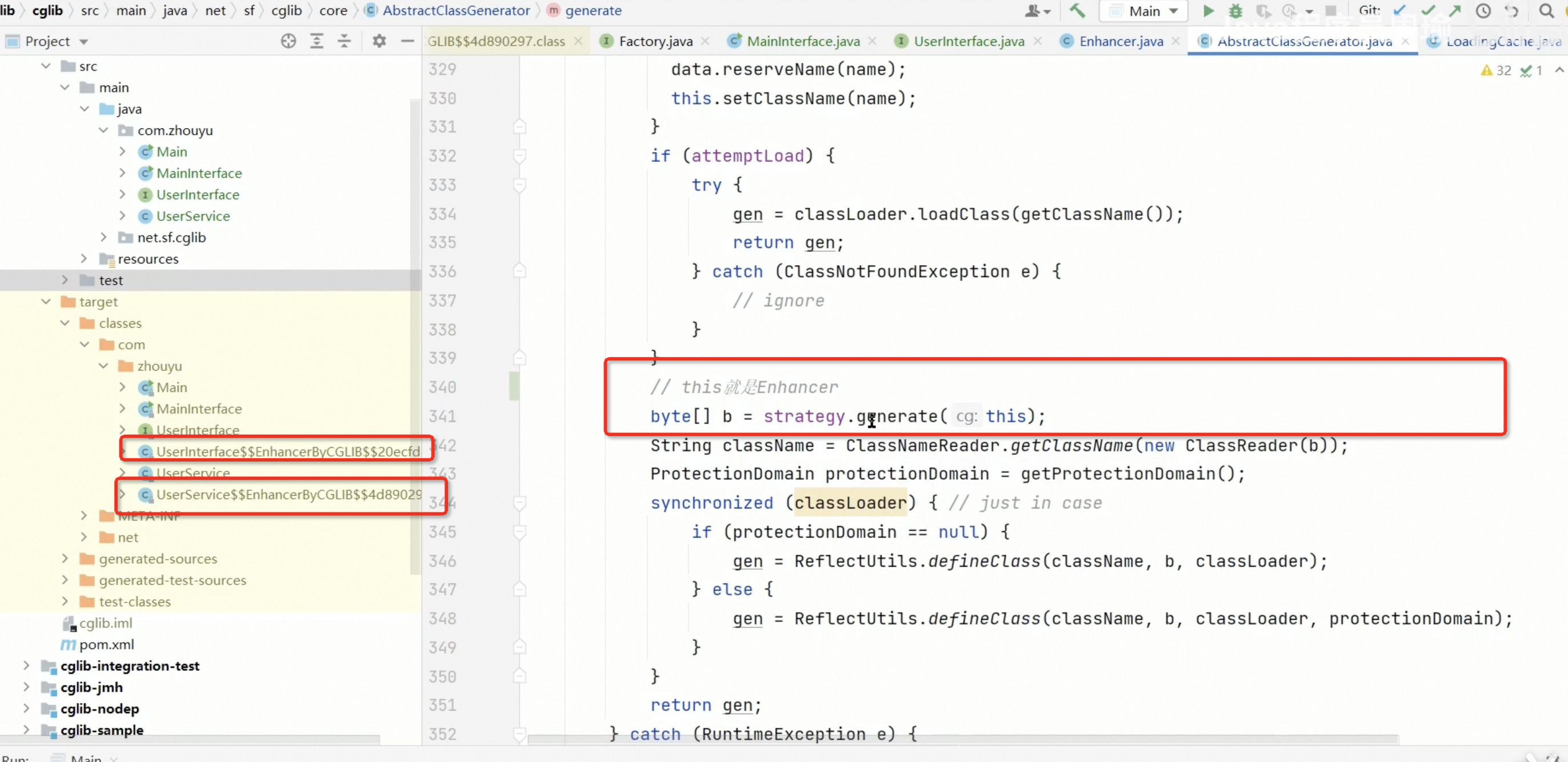Close the AbstractClassGenerator.java tab

tap(1405, 41)
